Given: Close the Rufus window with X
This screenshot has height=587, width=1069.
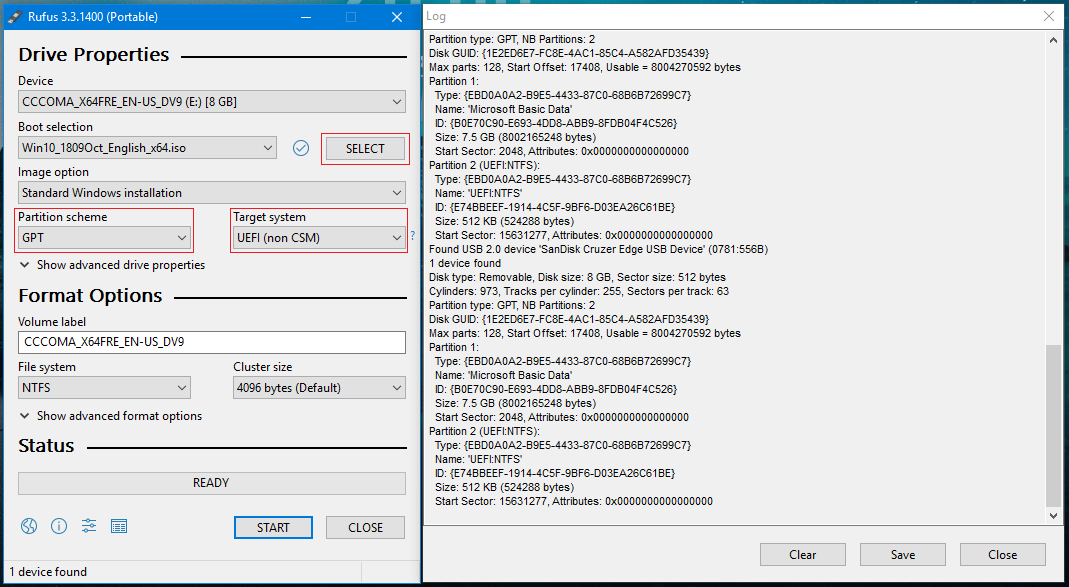Looking at the screenshot, I should tap(397, 17).
